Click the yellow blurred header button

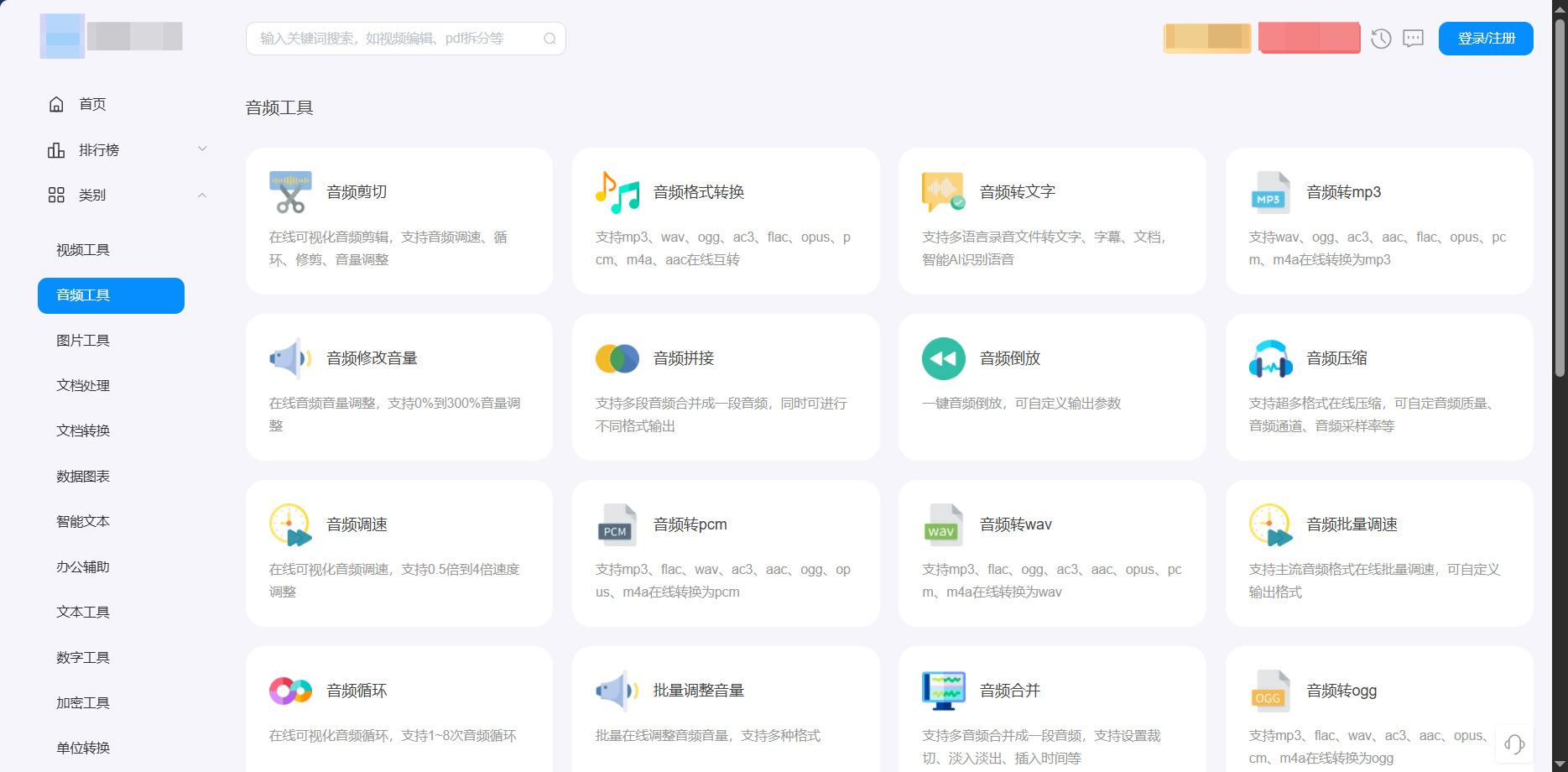(x=1207, y=38)
